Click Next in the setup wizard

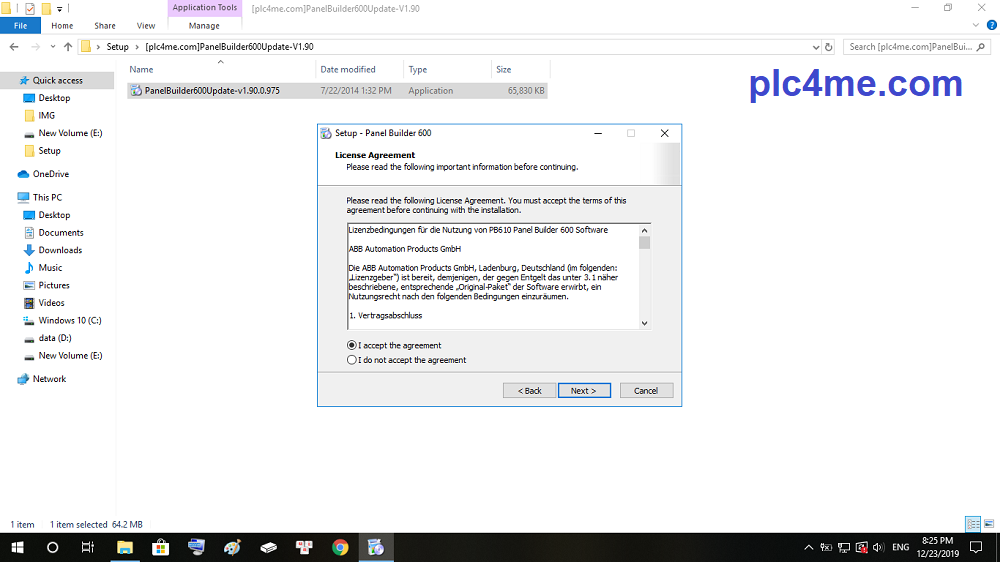[x=584, y=390]
